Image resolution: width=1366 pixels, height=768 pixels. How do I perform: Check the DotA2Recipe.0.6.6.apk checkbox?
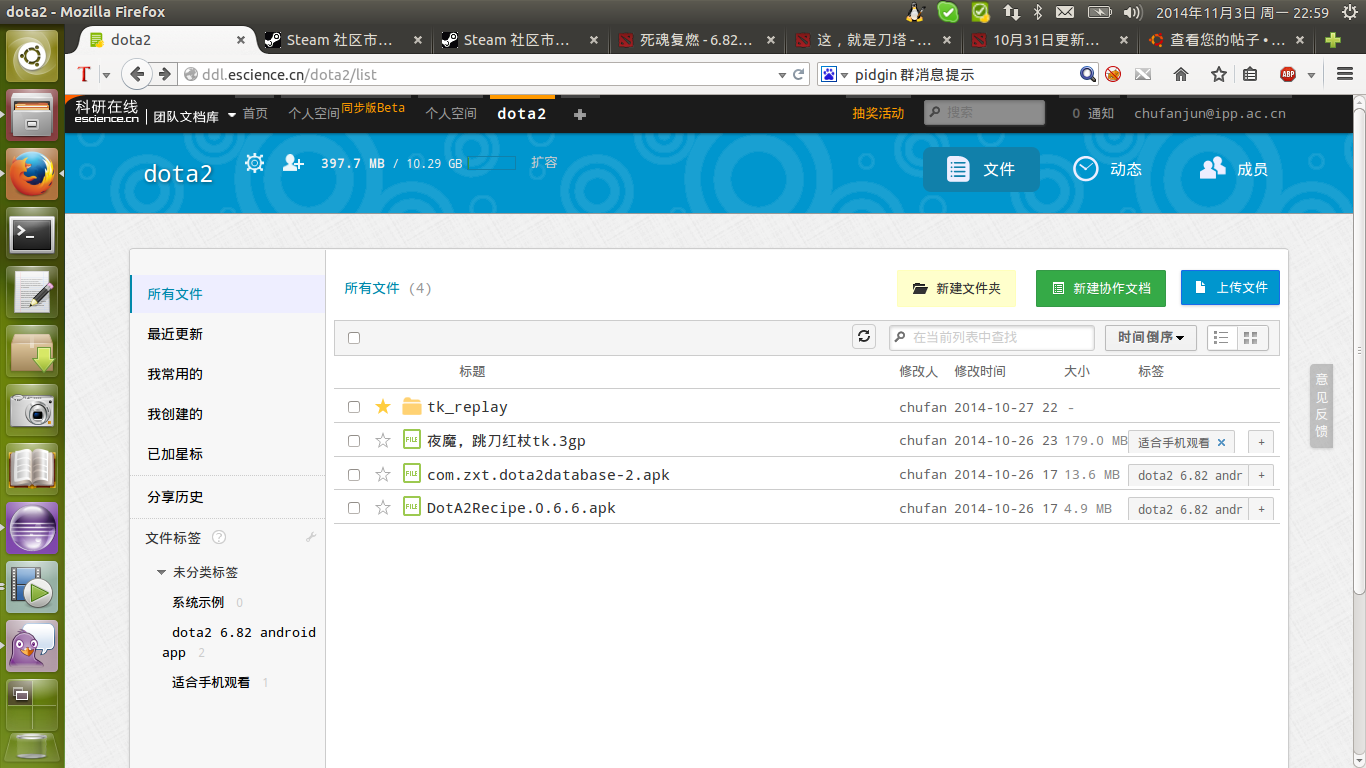point(354,508)
